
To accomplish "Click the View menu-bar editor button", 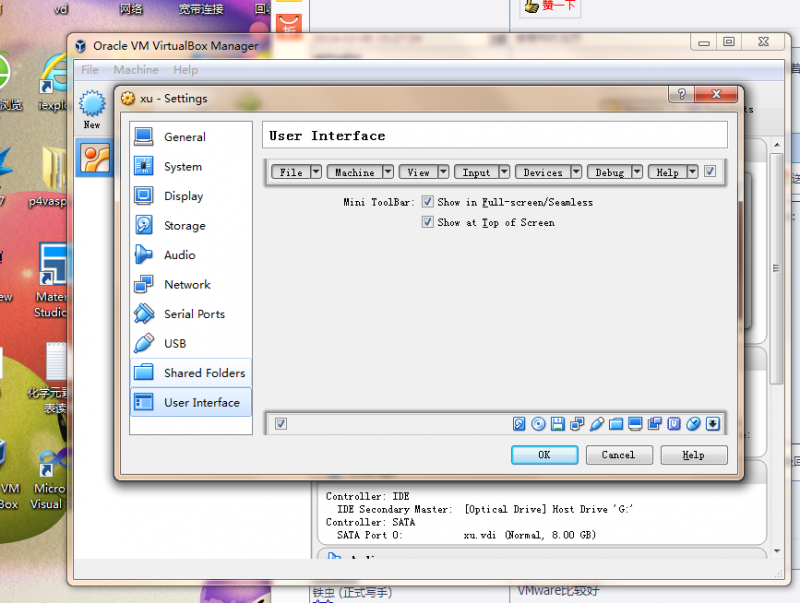I will 418,172.
